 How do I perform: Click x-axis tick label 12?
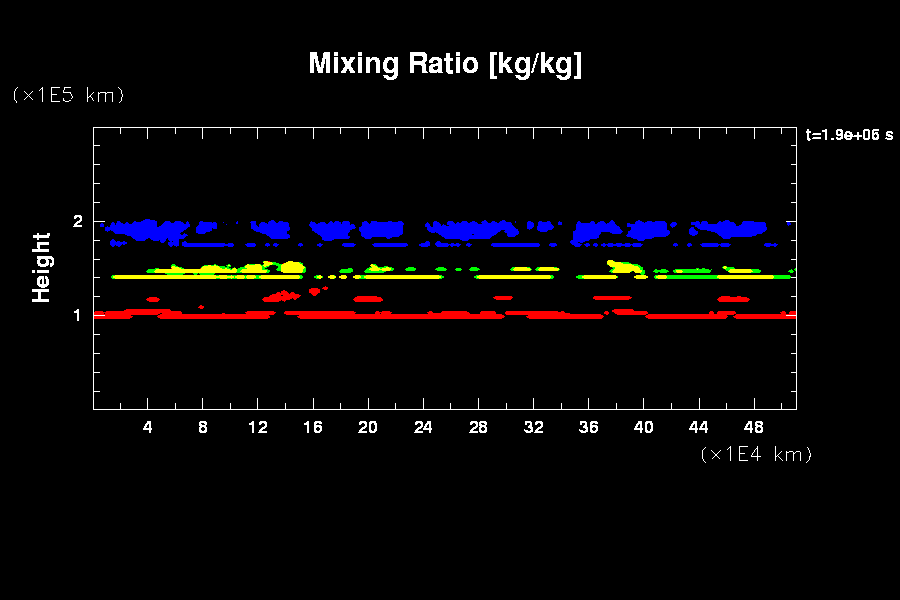tap(258, 427)
